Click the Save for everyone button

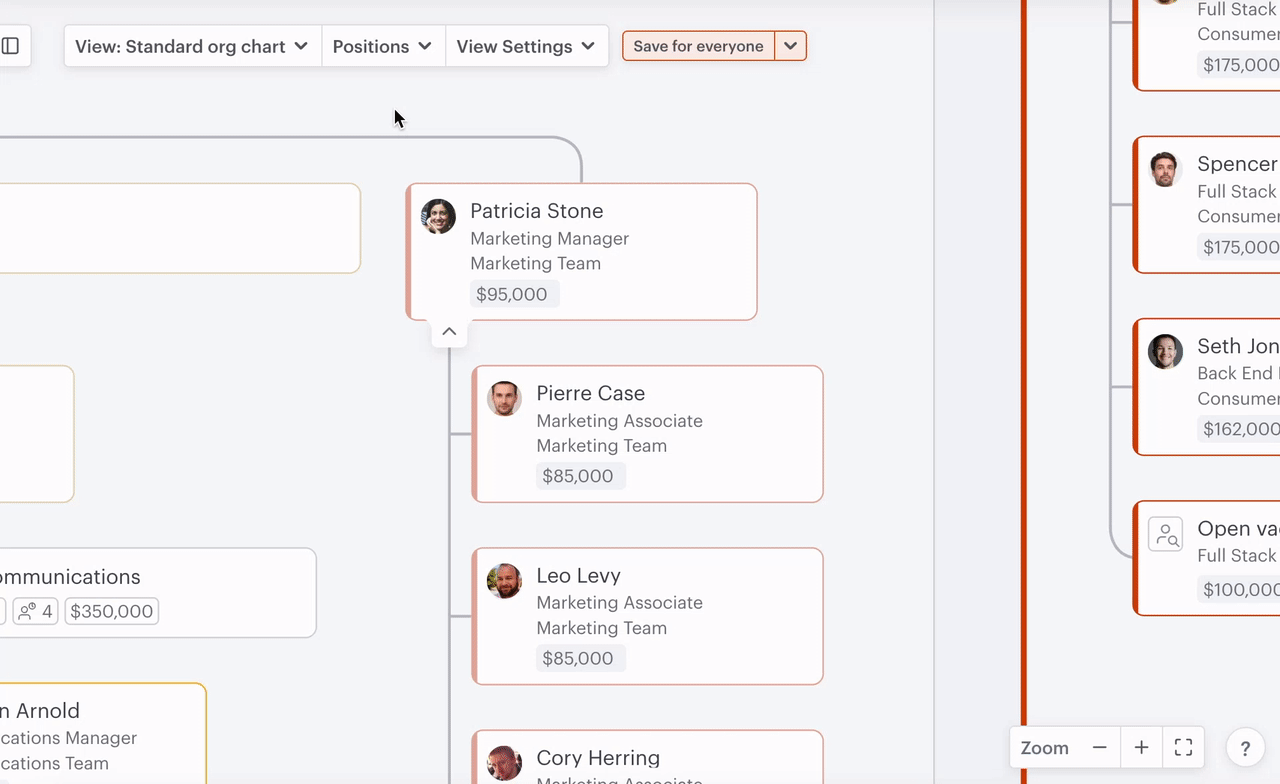point(698,46)
